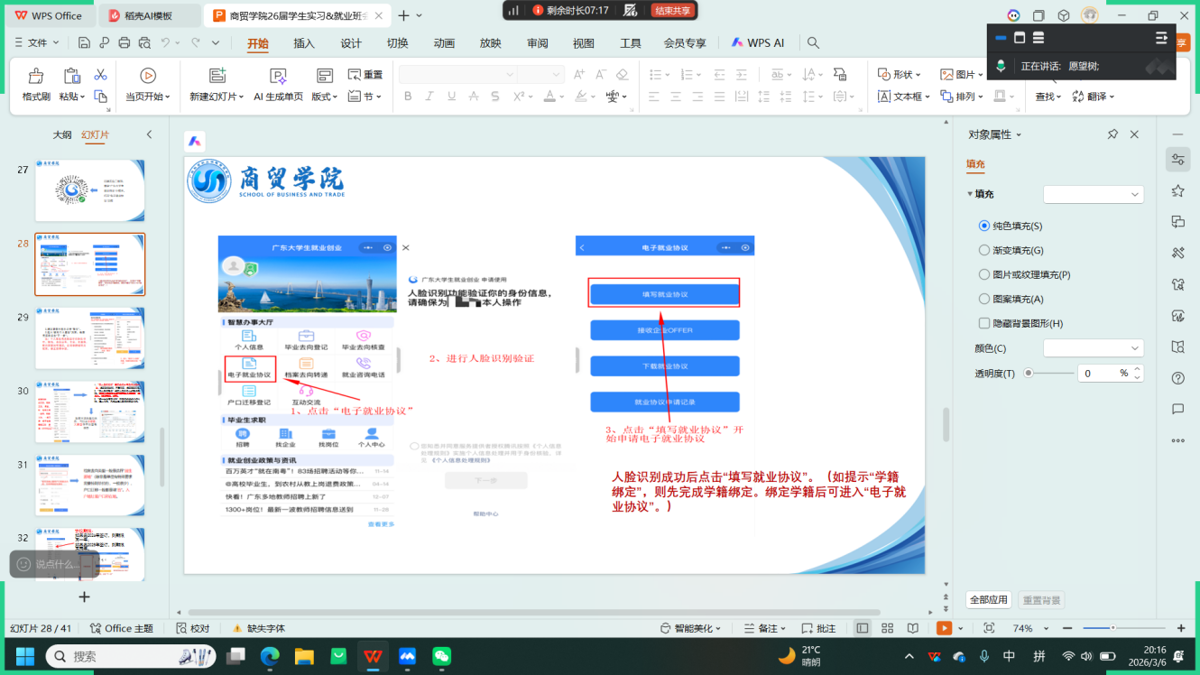Expand the Color (颜色) dropdown in fill panel
Viewport: 1200px width, 675px height.
point(1092,348)
